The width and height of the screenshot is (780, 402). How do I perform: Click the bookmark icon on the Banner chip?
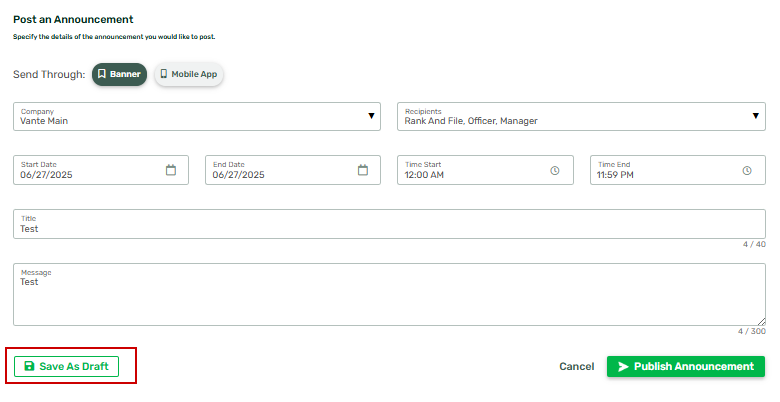[x=101, y=74]
